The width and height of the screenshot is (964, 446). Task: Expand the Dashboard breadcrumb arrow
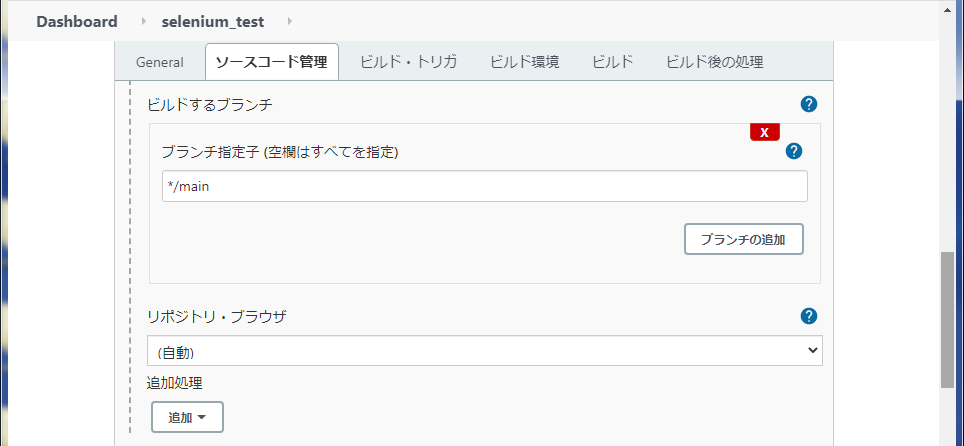(144, 22)
